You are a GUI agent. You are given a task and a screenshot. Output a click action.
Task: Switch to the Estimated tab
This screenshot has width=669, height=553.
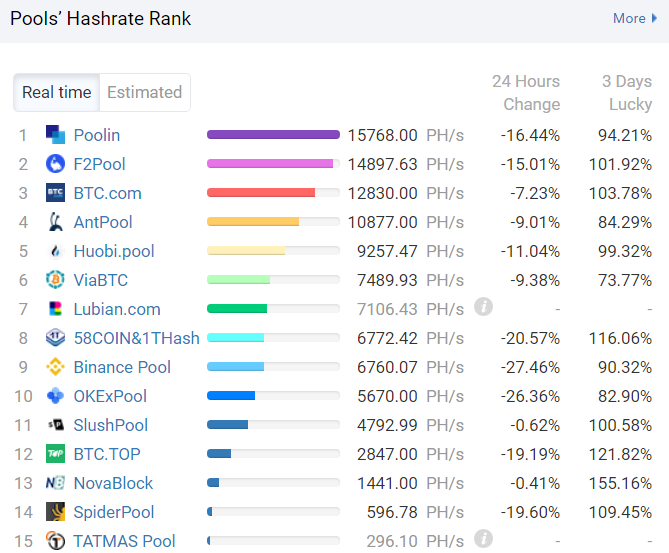point(144,92)
